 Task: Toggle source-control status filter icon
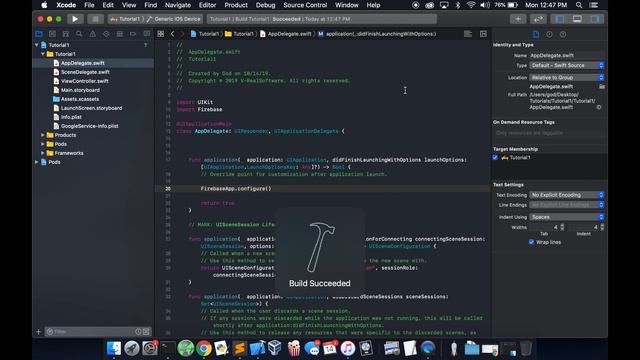(x=146, y=332)
